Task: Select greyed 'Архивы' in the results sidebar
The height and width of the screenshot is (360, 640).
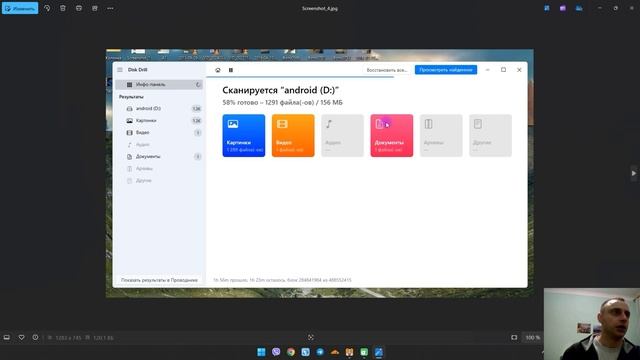Action: coord(159,169)
